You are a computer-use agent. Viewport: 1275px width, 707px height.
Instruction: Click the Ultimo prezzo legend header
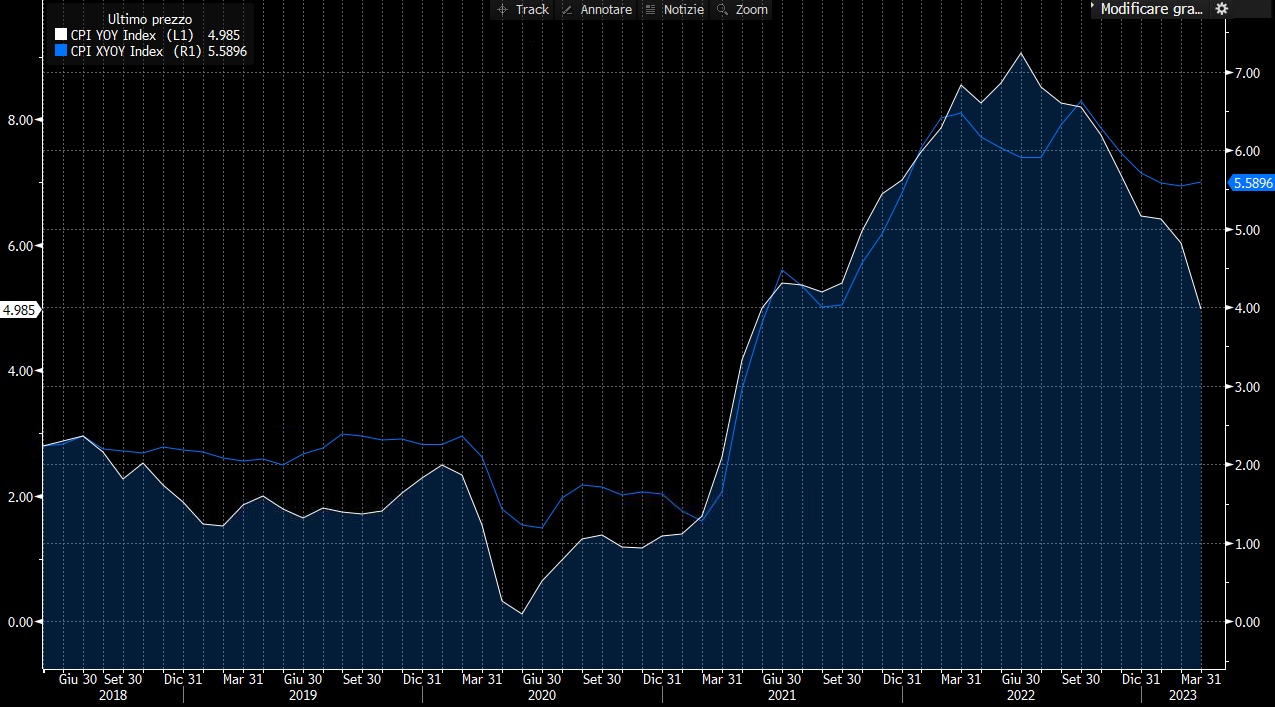click(149, 19)
